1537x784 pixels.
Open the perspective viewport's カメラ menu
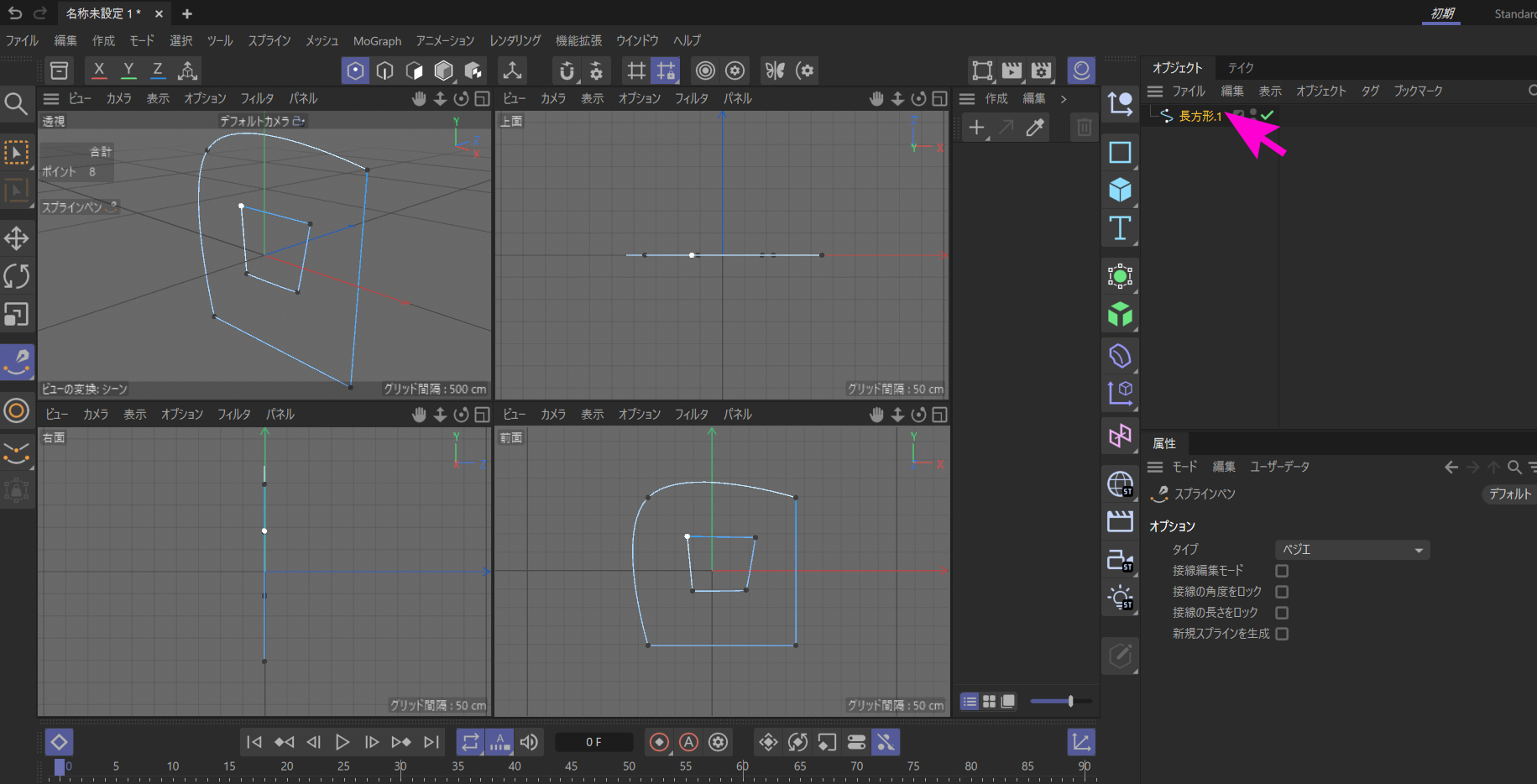click(x=118, y=98)
